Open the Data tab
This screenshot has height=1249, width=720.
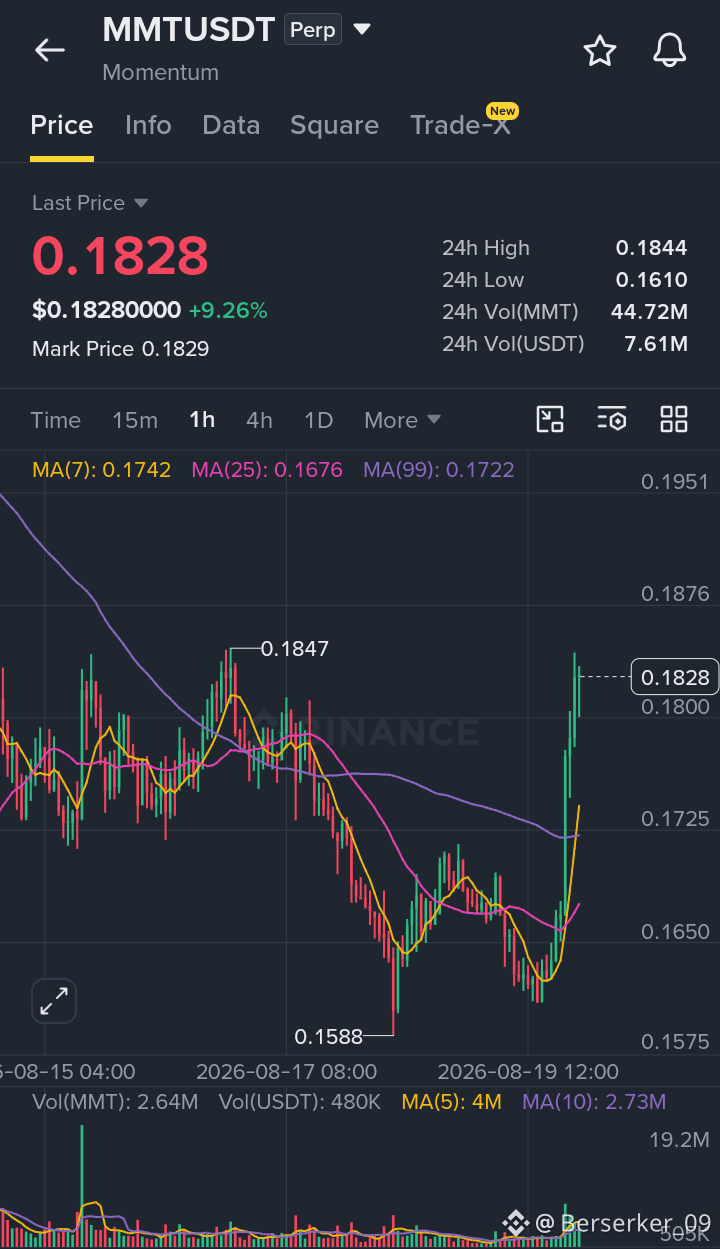coord(231,125)
